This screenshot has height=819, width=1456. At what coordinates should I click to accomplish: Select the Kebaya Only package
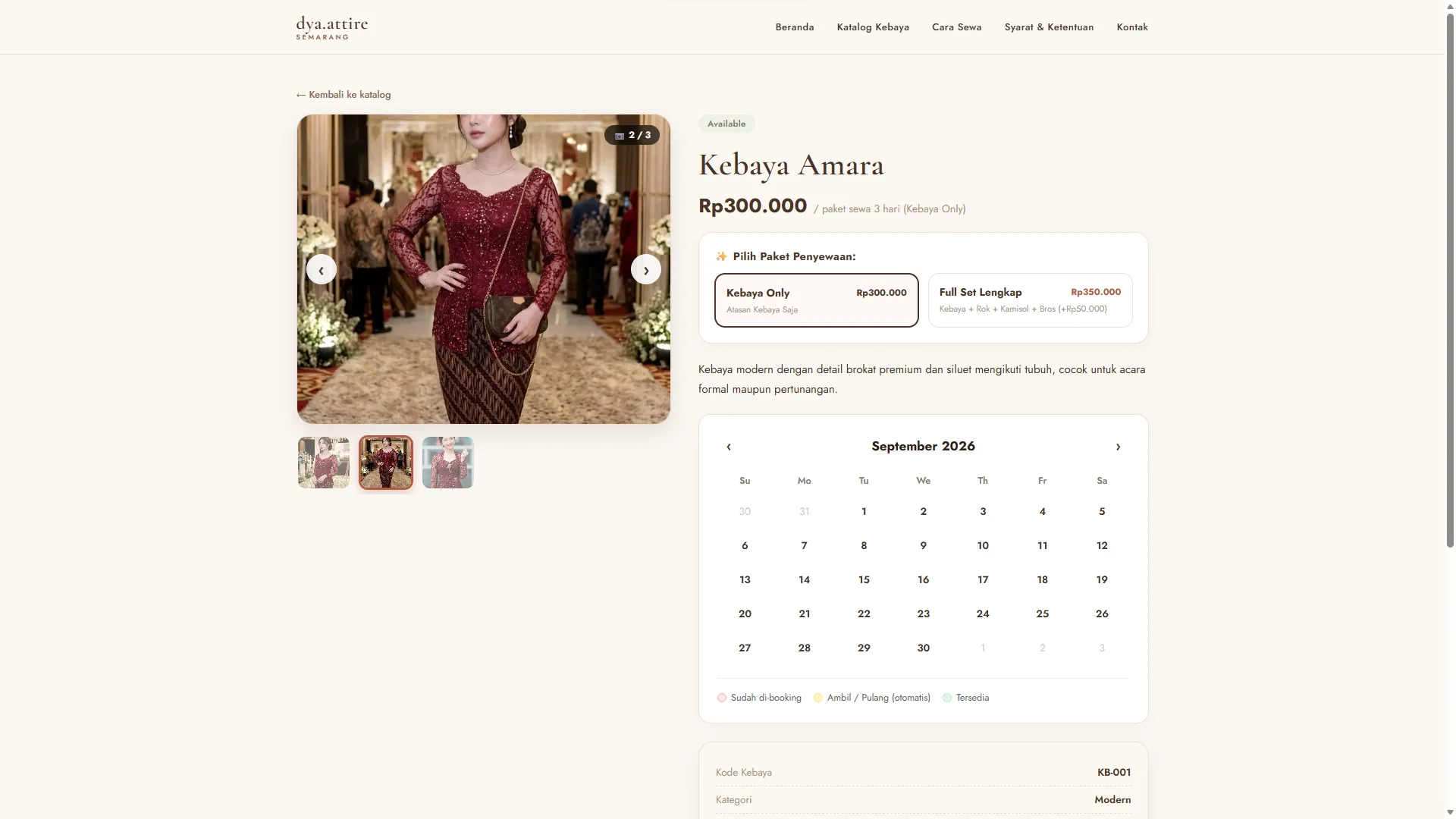click(817, 300)
